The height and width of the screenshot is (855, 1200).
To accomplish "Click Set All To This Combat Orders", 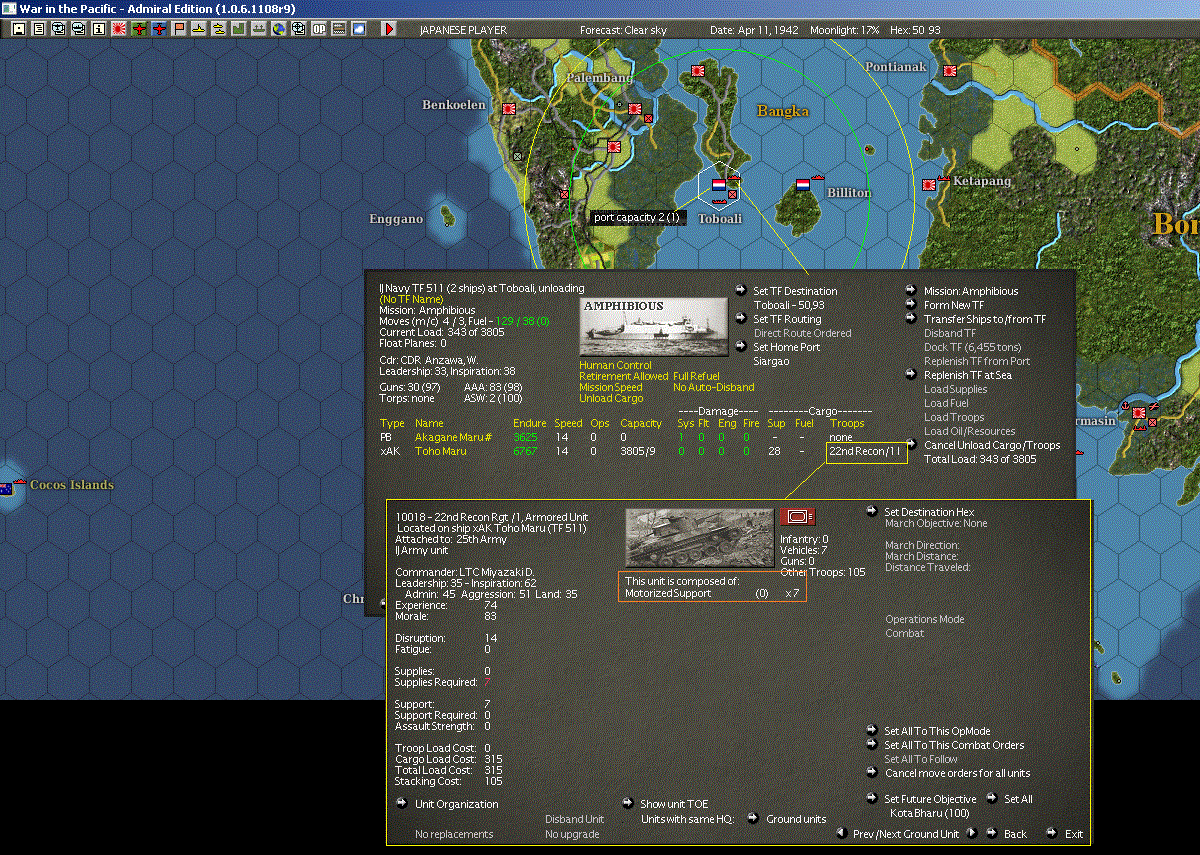I will tap(954, 745).
